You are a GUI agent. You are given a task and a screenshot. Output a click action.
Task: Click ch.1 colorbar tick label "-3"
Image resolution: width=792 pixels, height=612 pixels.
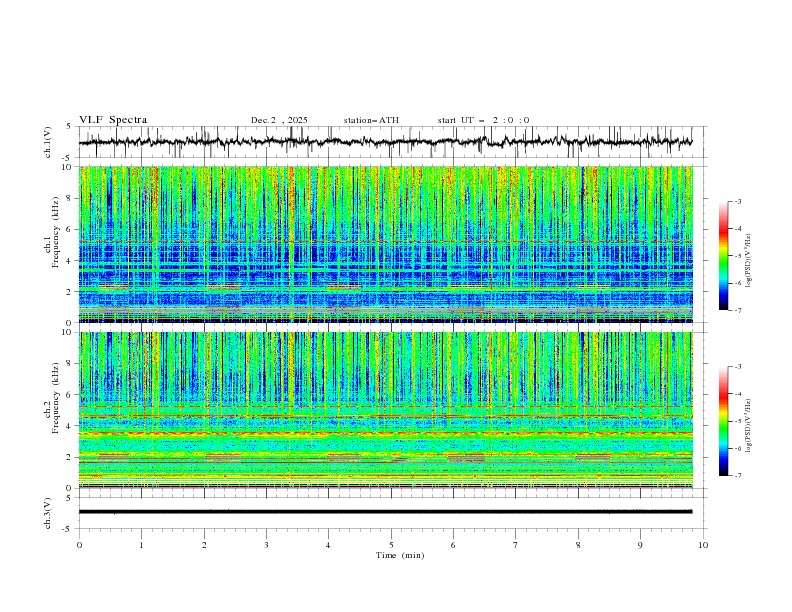click(738, 201)
